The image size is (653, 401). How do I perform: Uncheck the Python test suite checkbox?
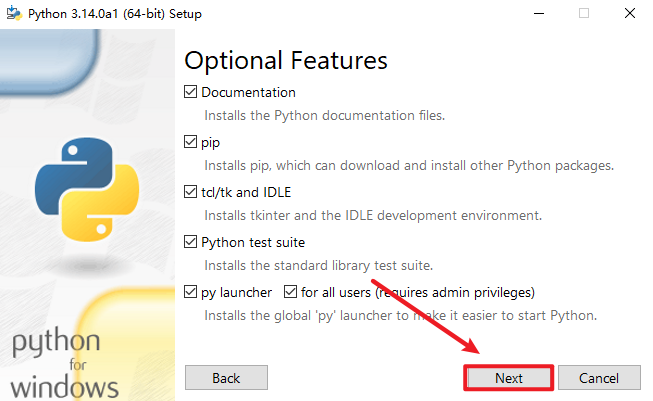pyautogui.click(x=192, y=242)
